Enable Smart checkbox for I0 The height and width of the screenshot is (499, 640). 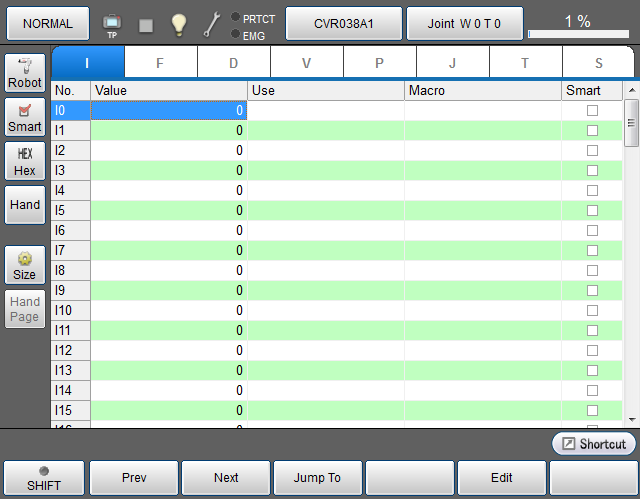592,110
